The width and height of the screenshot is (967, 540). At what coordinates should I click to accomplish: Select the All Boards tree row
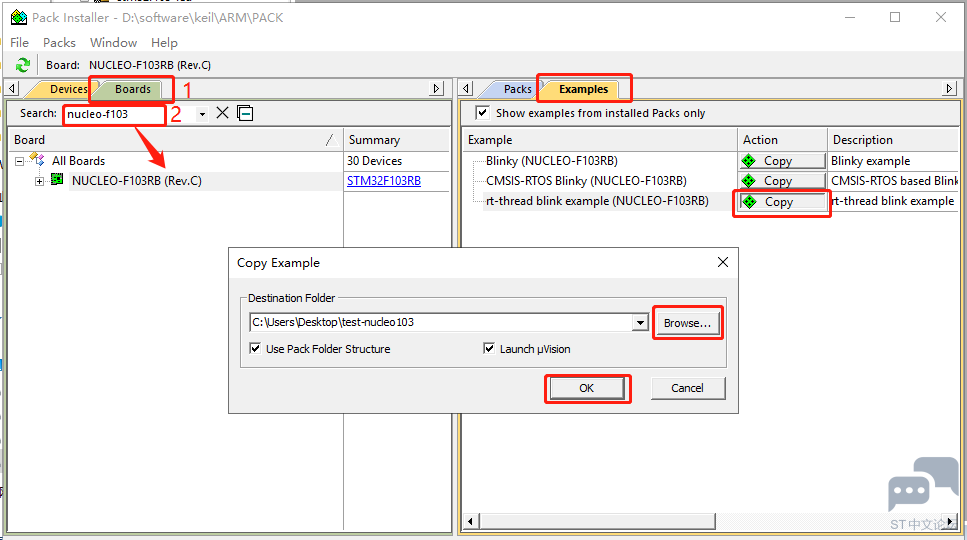tap(78, 161)
